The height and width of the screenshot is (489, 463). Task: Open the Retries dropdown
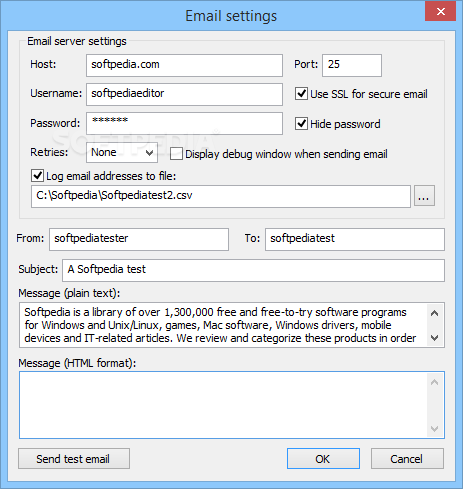pyautogui.click(x=122, y=152)
